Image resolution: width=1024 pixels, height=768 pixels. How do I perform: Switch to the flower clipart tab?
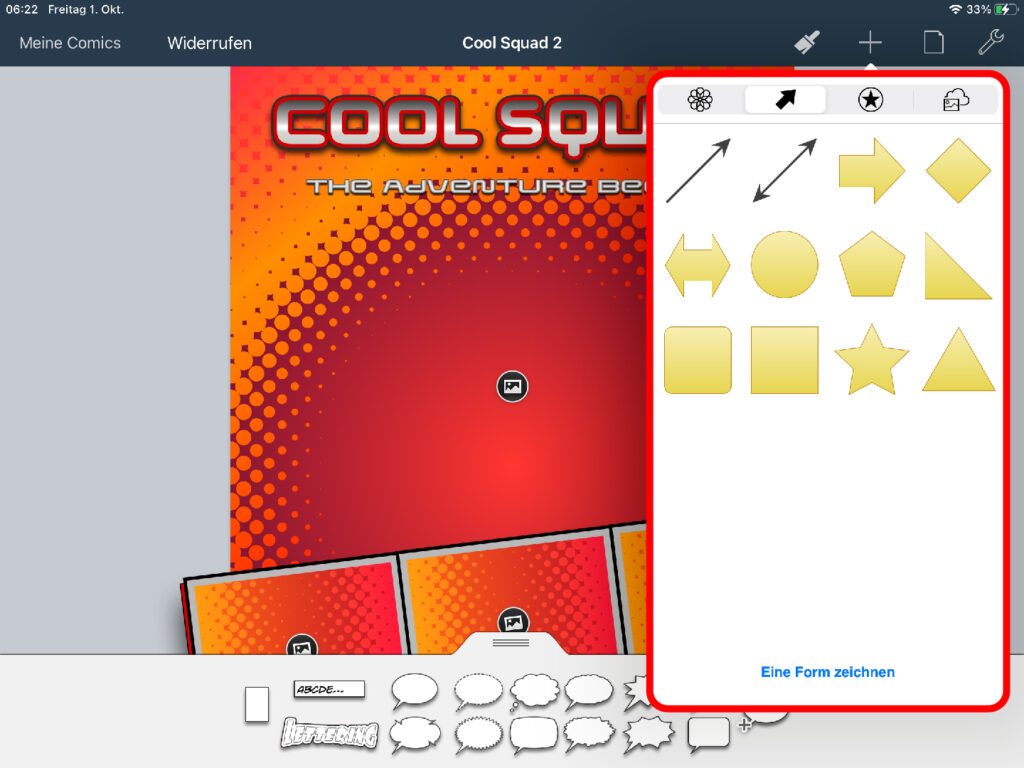(x=700, y=99)
